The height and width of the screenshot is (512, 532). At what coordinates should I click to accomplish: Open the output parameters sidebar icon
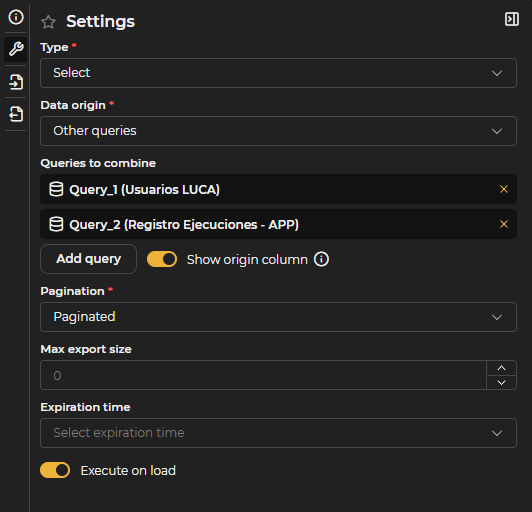[16, 114]
